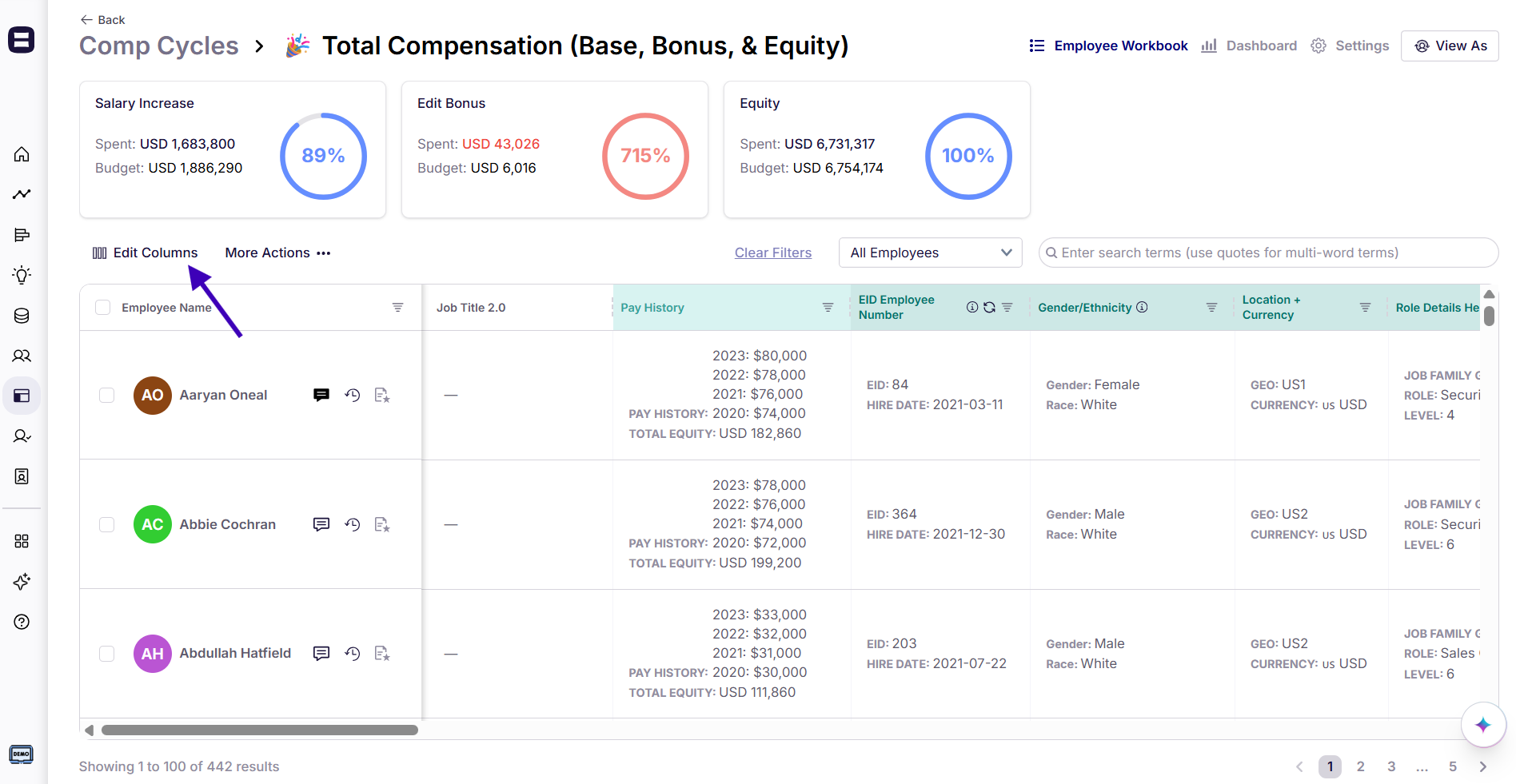Open the comment icon for Aaryan Oneal

[321, 395]
